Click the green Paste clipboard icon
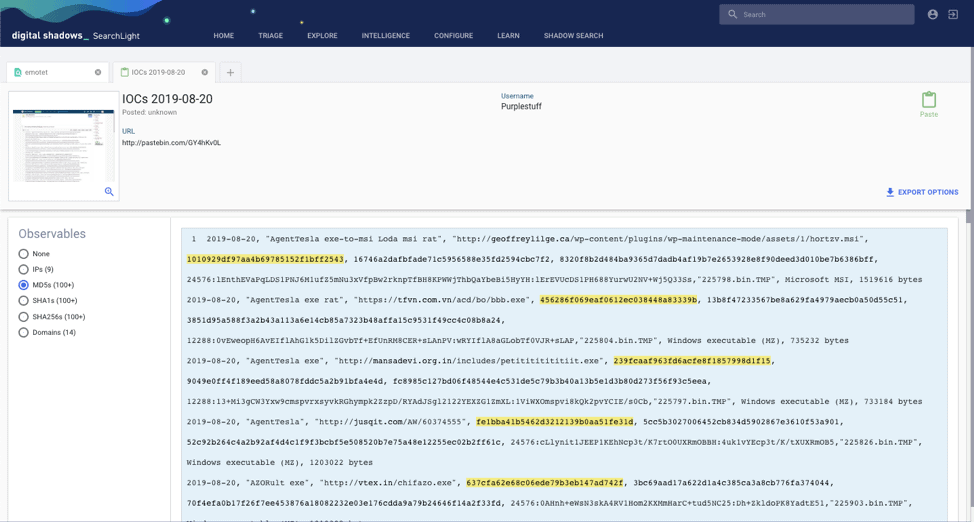Screen dimensions: 974x522 click(x=929, y=99)
